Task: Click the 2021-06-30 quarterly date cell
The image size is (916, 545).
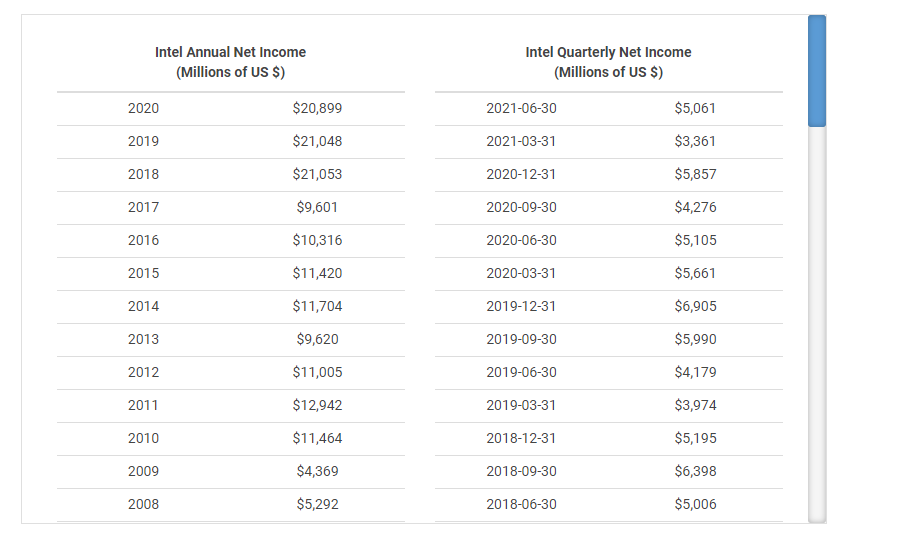Action: coord(521,108)
